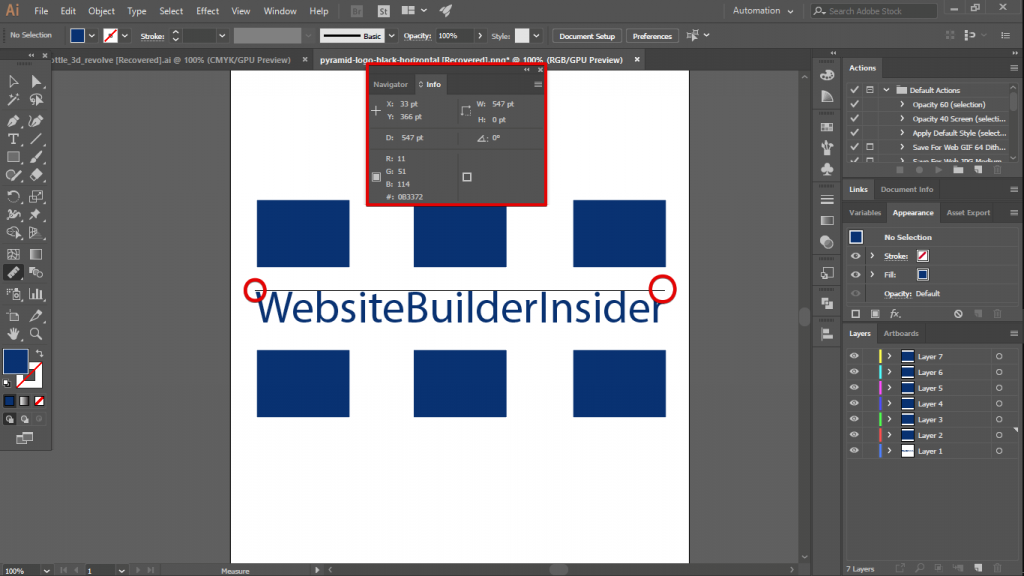Open Preferences from the control bar

point(651,34)
